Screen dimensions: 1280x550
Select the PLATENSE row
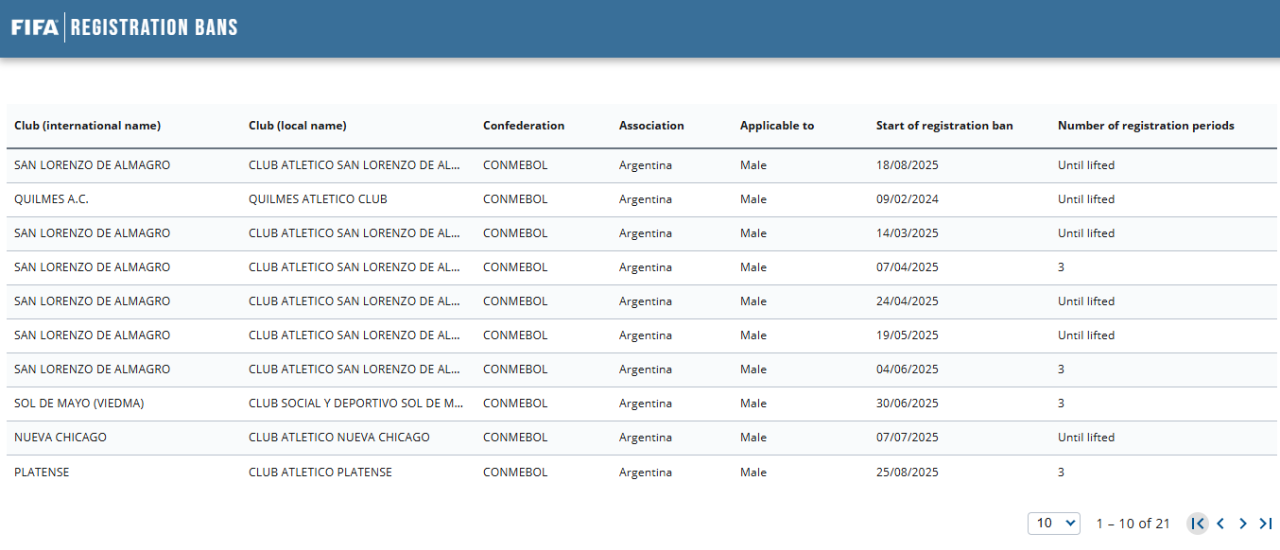(x=42, y=472)
